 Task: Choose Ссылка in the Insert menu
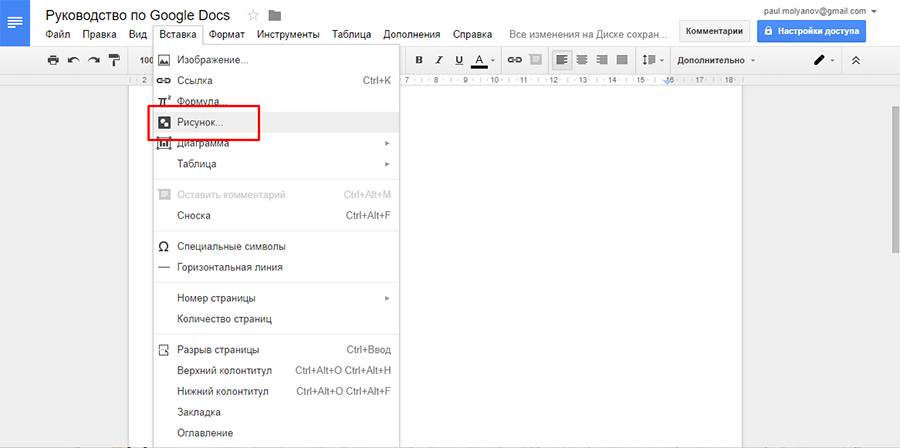click(276, 80)
